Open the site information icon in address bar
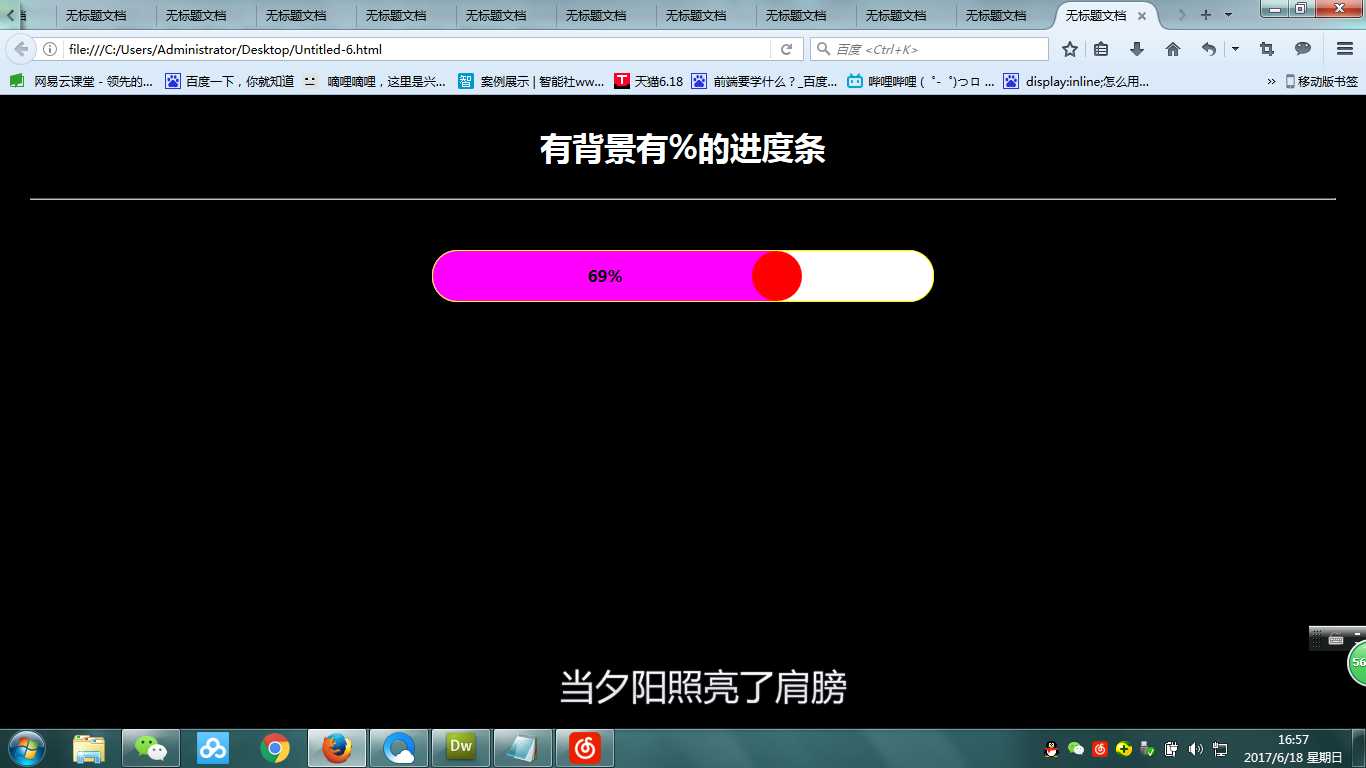1366x768 pixels. (x=50, y=49)
